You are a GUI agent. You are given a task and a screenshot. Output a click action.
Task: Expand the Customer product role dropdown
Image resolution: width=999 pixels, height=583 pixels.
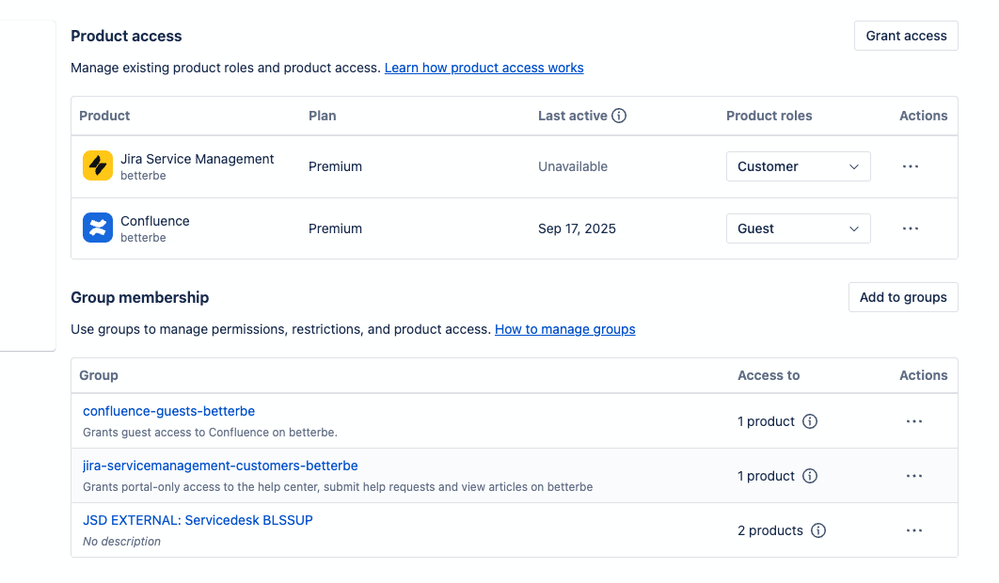pos(798,166)
